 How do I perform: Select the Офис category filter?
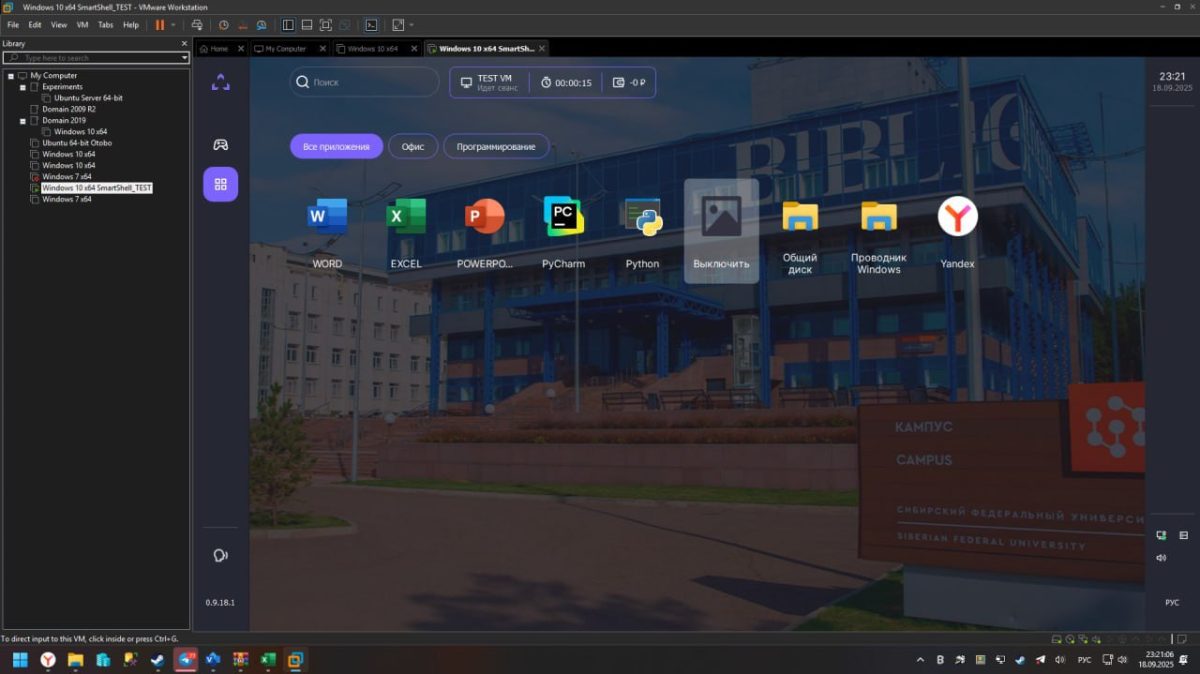pyautogui.click(x=413, y=147)
